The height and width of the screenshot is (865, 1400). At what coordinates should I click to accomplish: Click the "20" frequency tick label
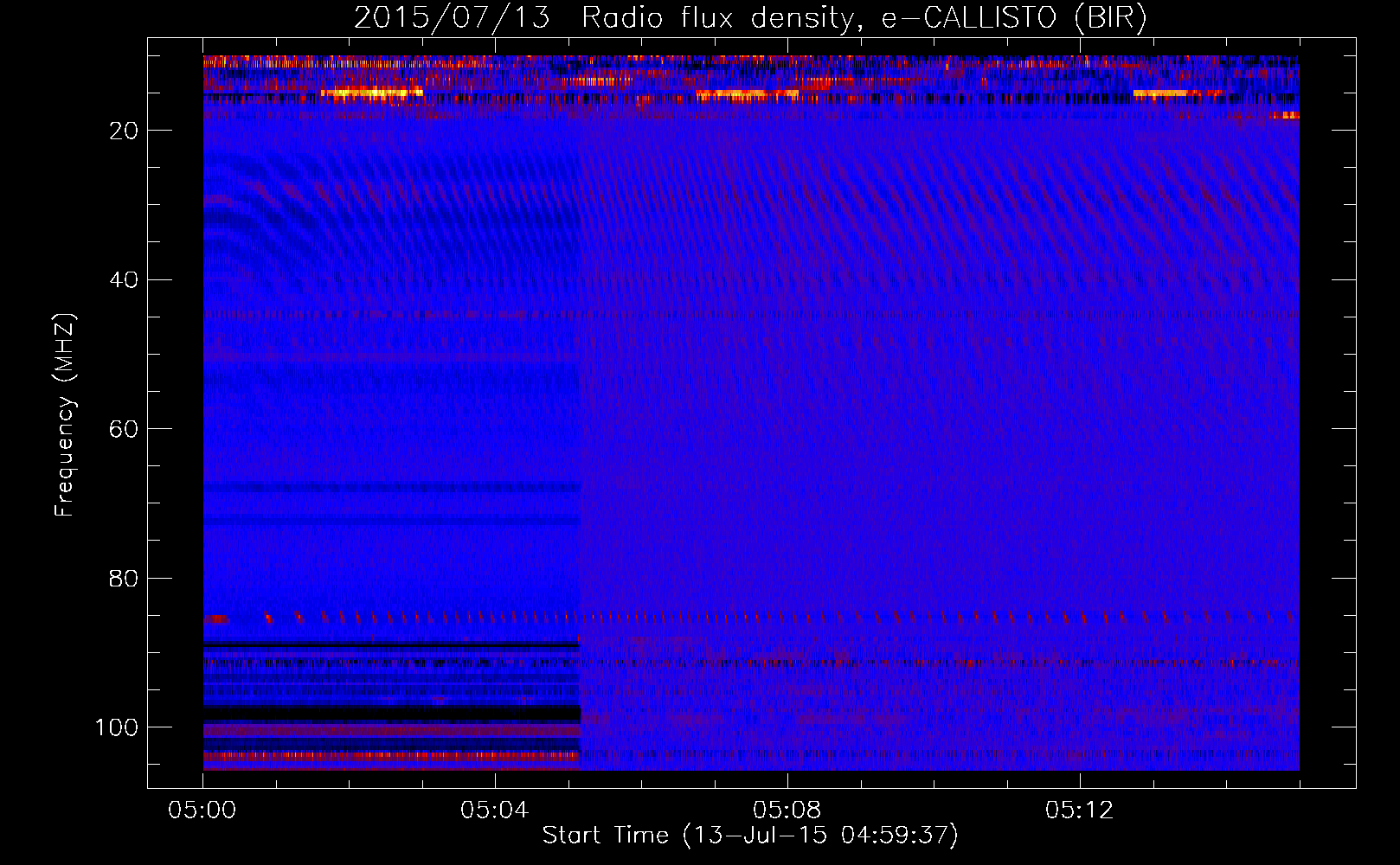(x=125, y=131)
